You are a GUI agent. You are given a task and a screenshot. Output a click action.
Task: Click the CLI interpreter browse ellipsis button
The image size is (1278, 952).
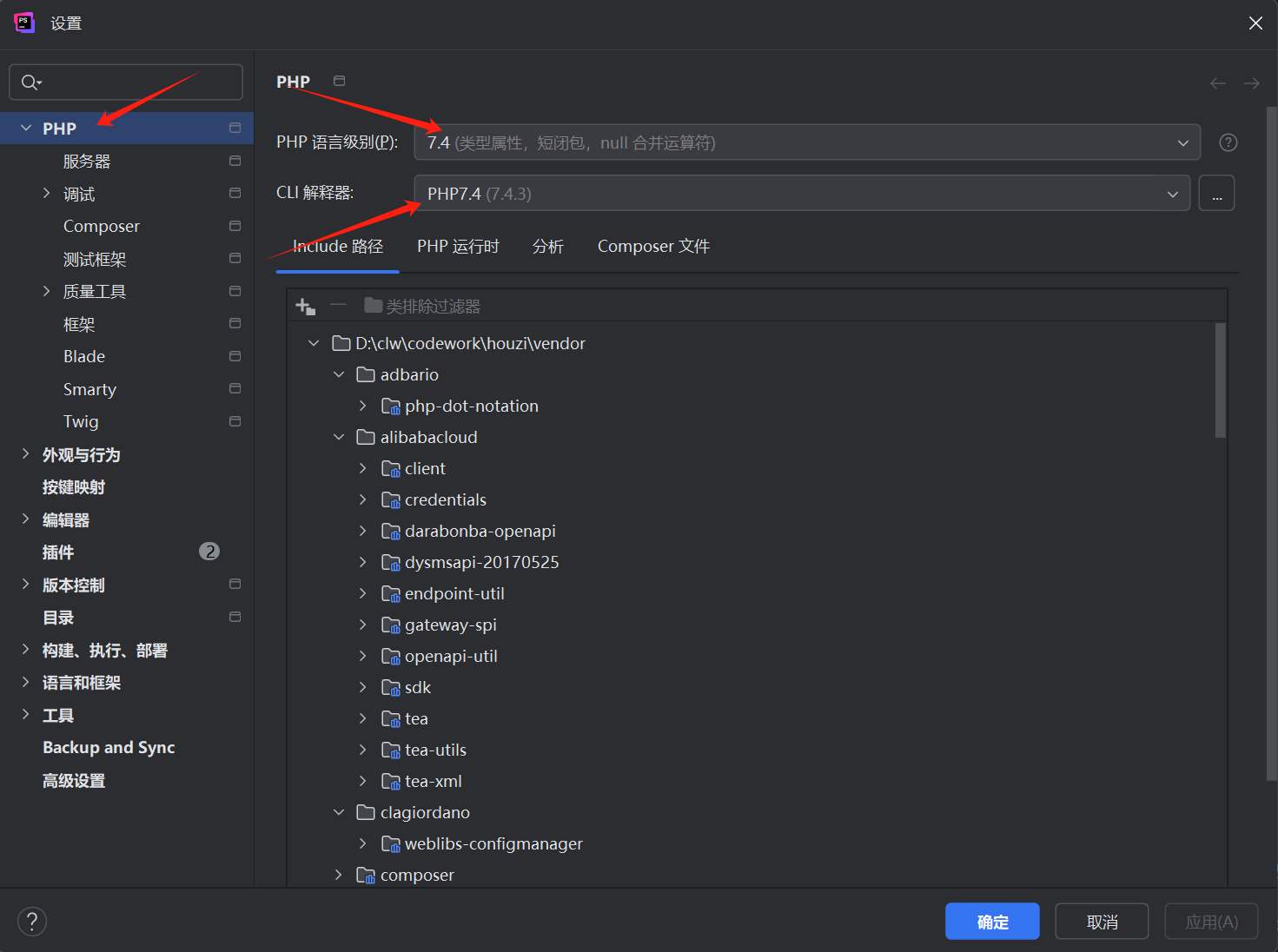pos(1216,193)
